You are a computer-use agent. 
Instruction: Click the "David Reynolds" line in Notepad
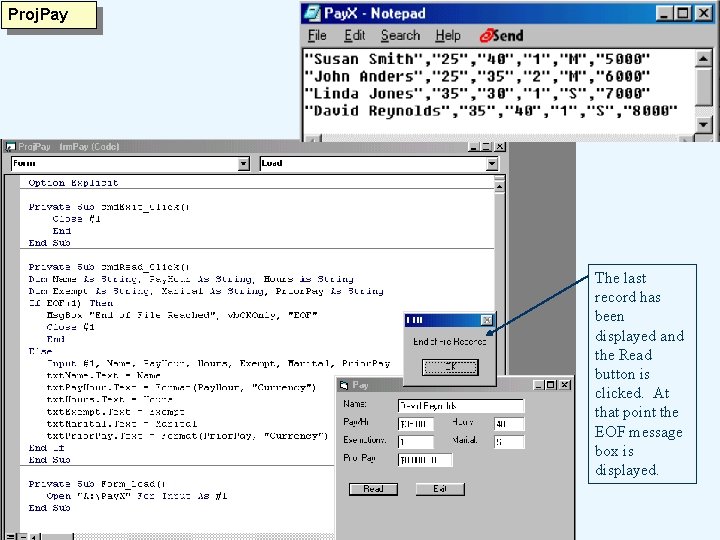click(x=491, y=111)
